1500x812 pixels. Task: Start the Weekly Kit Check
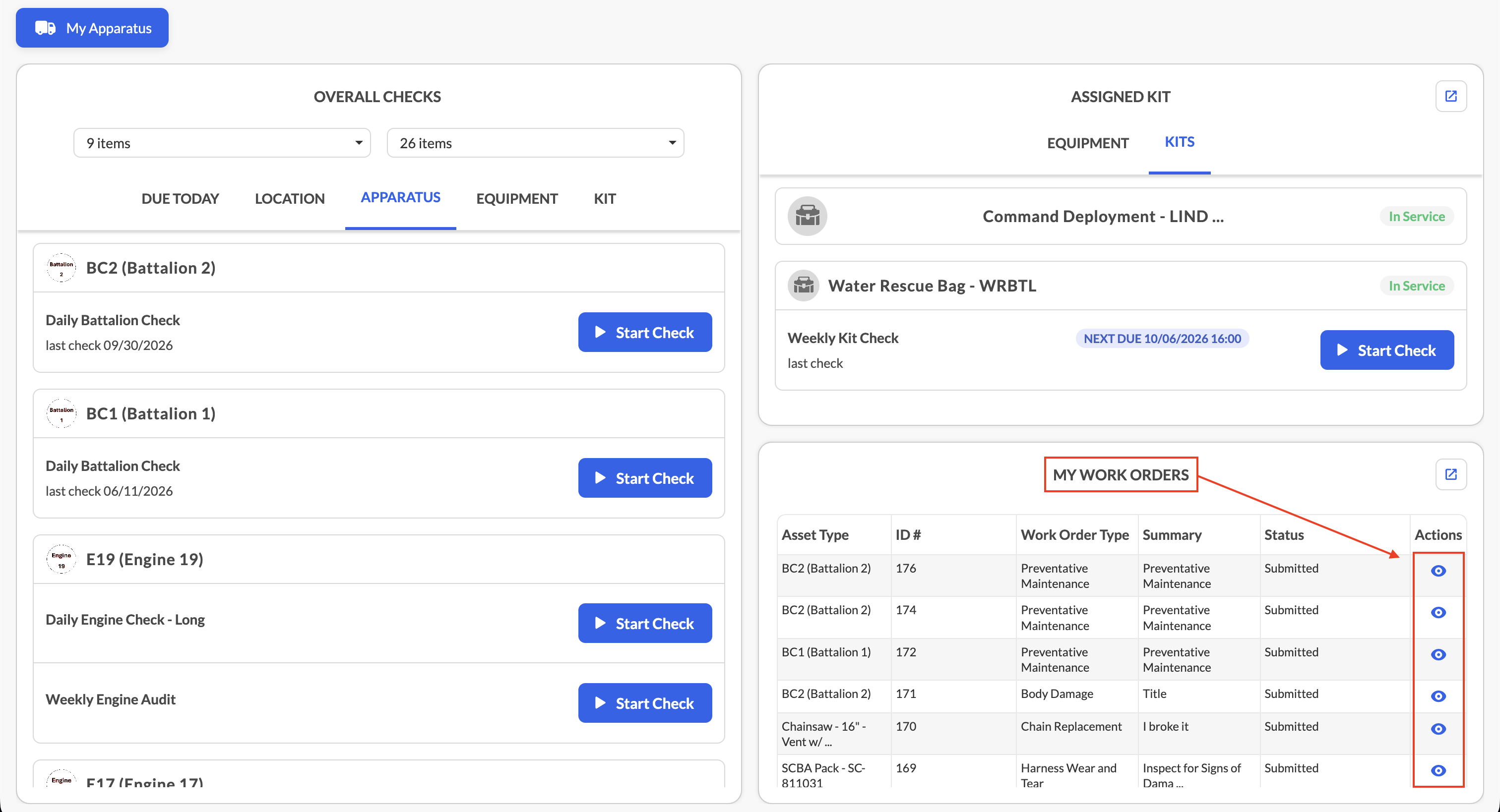point(1386,350)
